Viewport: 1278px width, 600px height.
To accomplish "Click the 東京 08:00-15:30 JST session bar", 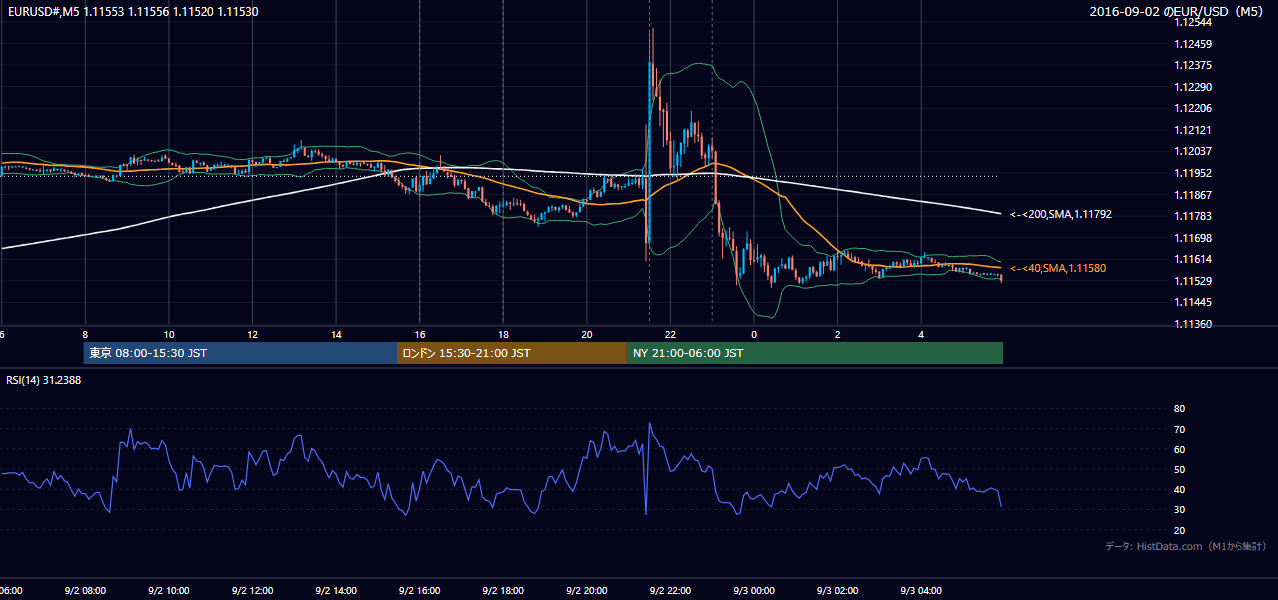I will click(240, 353).
